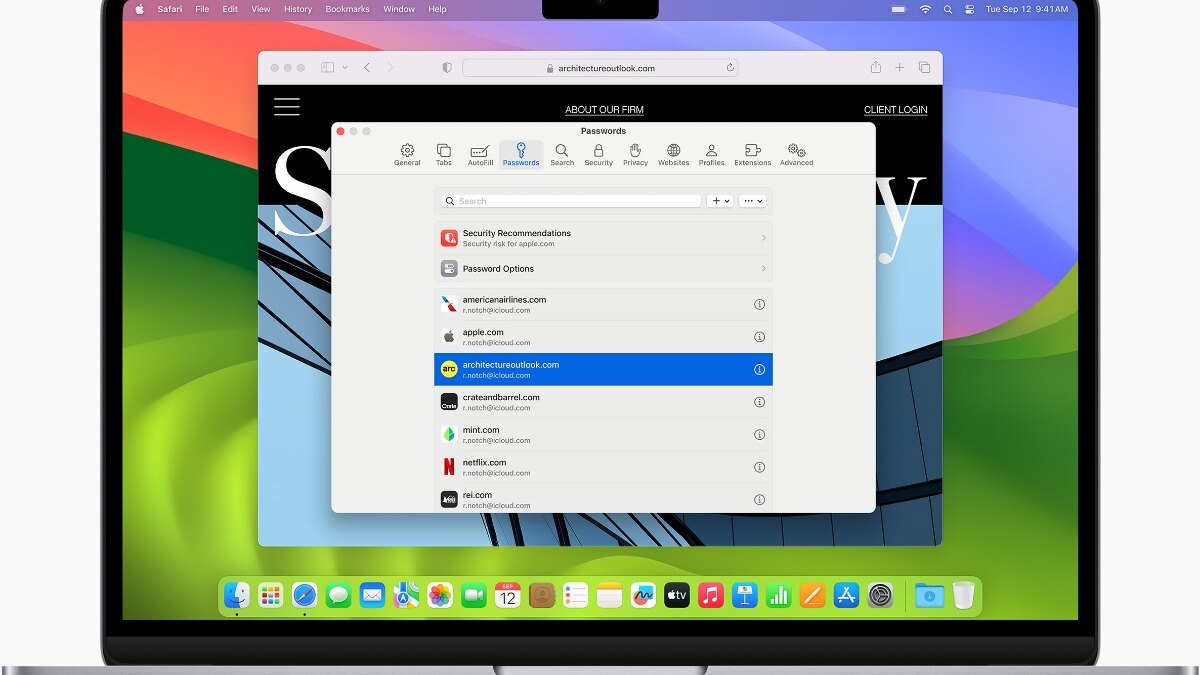Open the Safari sidebar toggle button
Viewport: 1200px width, 675px height.
327,68
